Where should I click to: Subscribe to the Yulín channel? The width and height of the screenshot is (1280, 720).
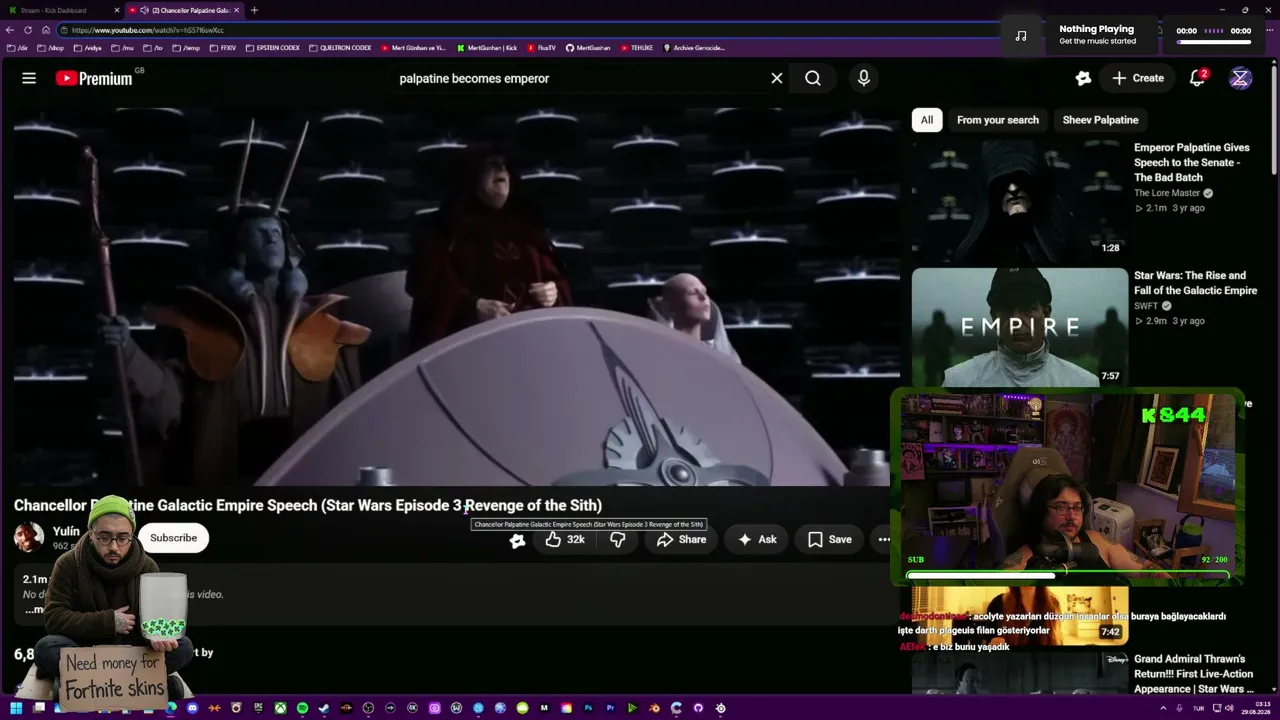point(173,538)
